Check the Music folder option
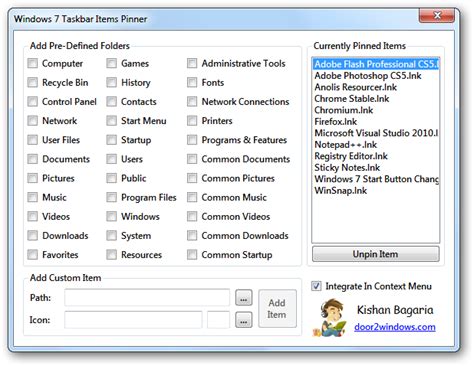 32,197
